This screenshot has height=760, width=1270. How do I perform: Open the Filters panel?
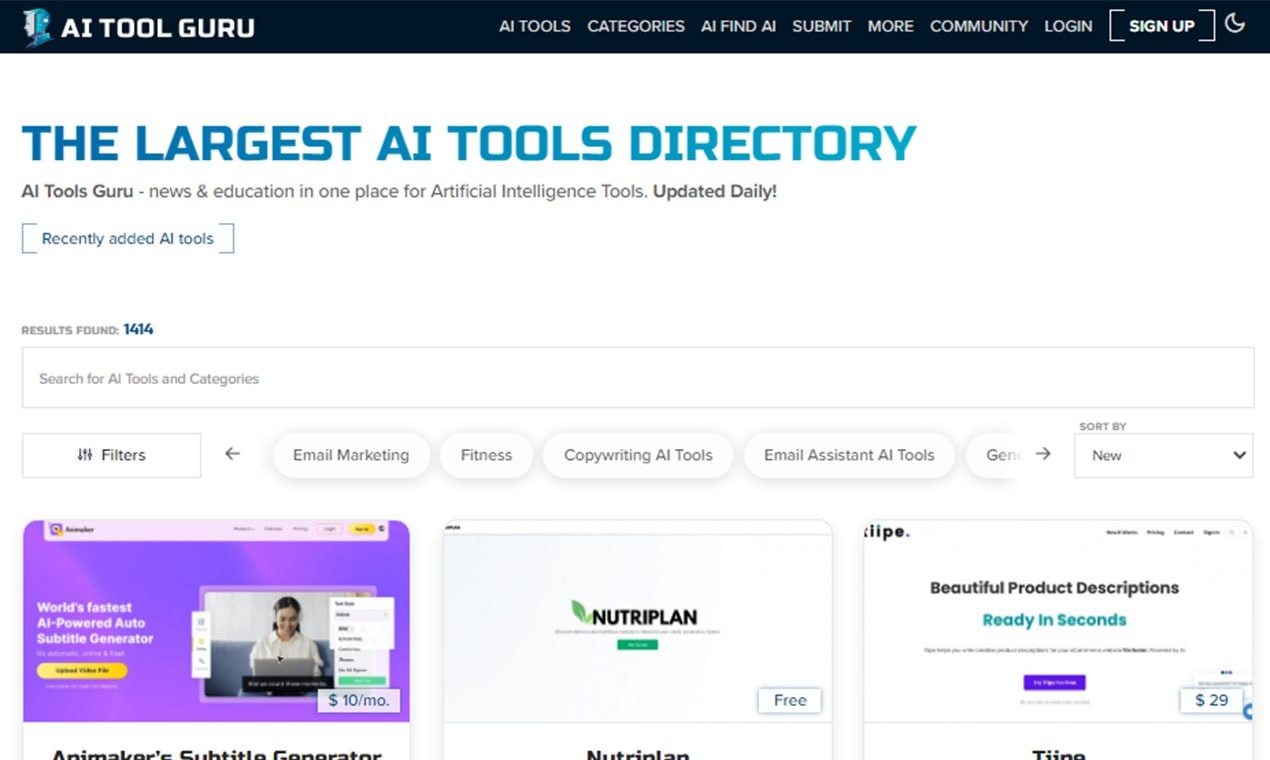(111, 455)
